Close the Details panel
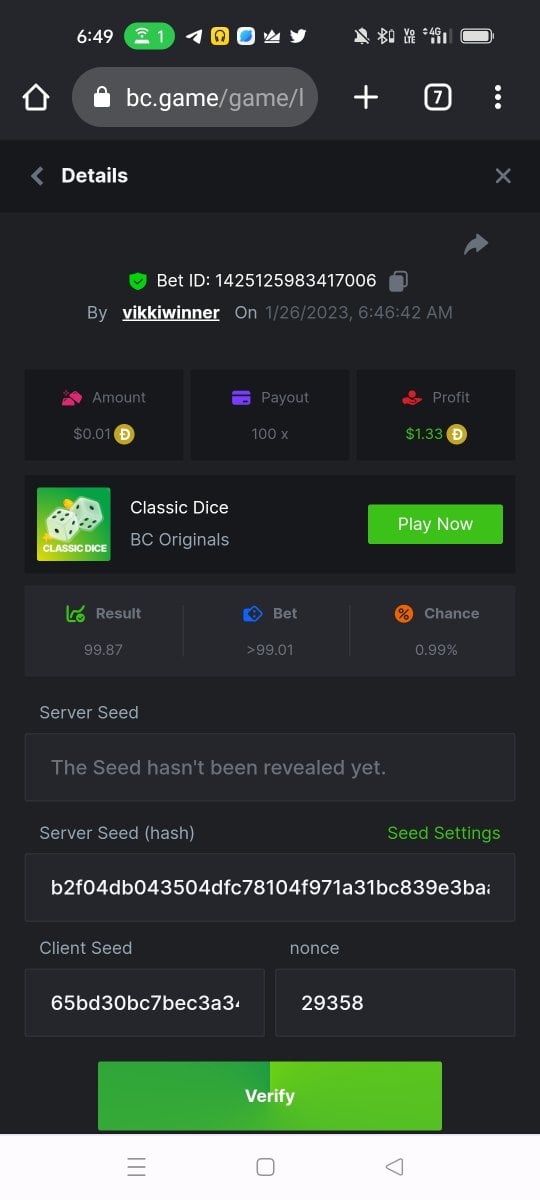The height and width of the screenshot is (1200, 540). [503, 176]
